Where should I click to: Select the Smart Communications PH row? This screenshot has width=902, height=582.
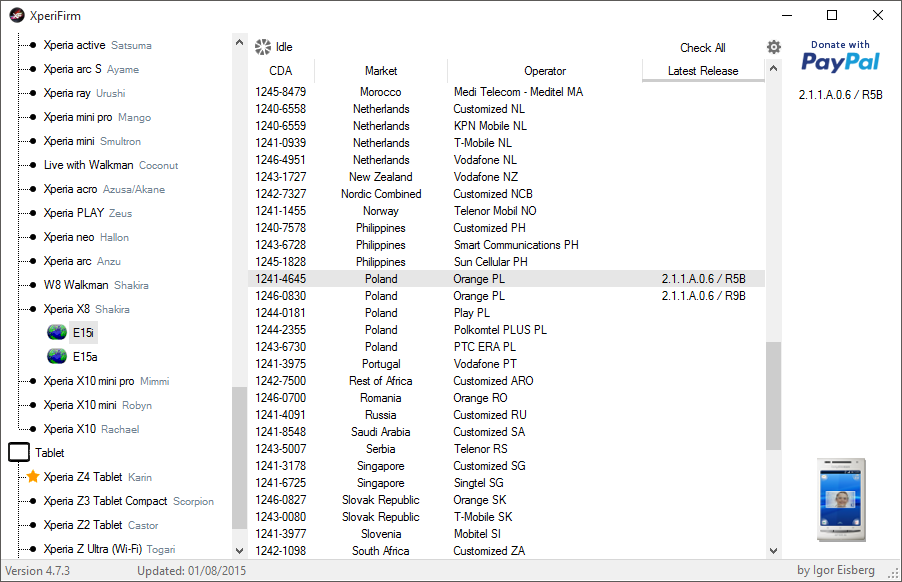point(506,245)
